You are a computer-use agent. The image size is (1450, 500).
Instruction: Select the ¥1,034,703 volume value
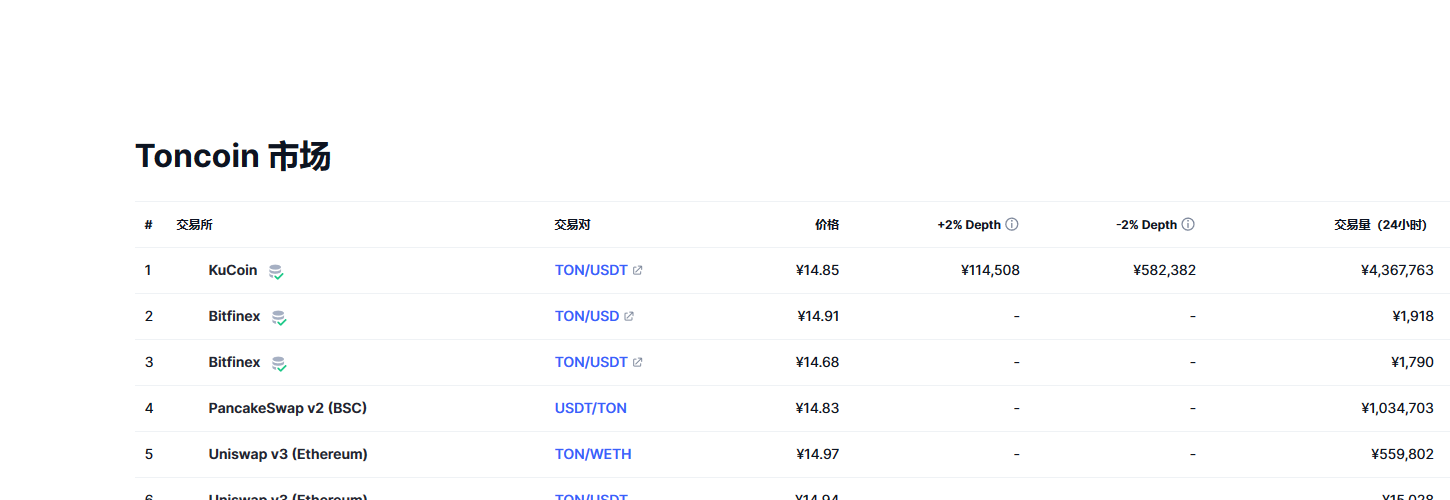click(1397, 408)
